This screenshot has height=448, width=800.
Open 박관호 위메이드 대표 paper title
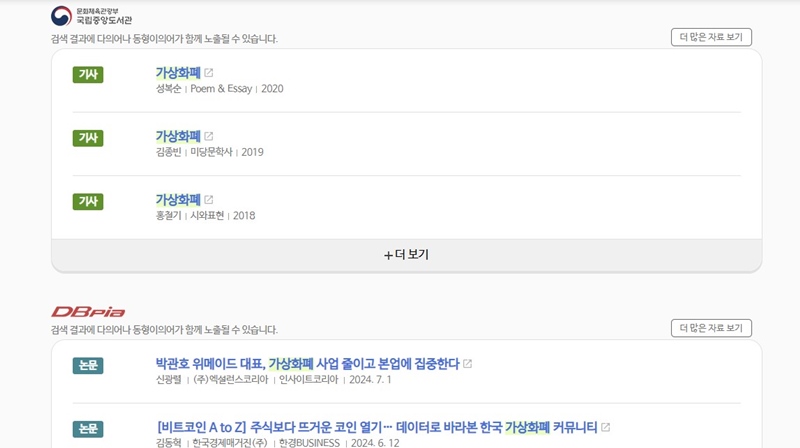pyautogui.click(x=308, y=364)
